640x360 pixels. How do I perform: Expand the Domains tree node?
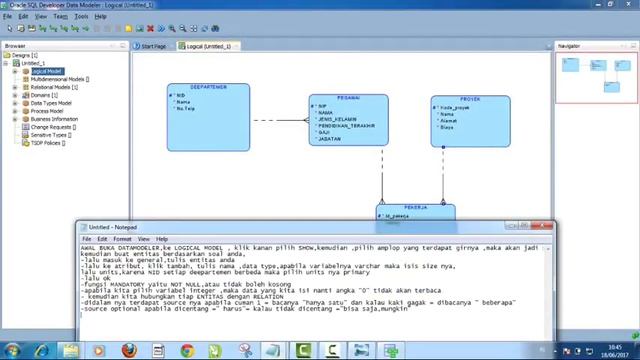(x=15, y=96)
